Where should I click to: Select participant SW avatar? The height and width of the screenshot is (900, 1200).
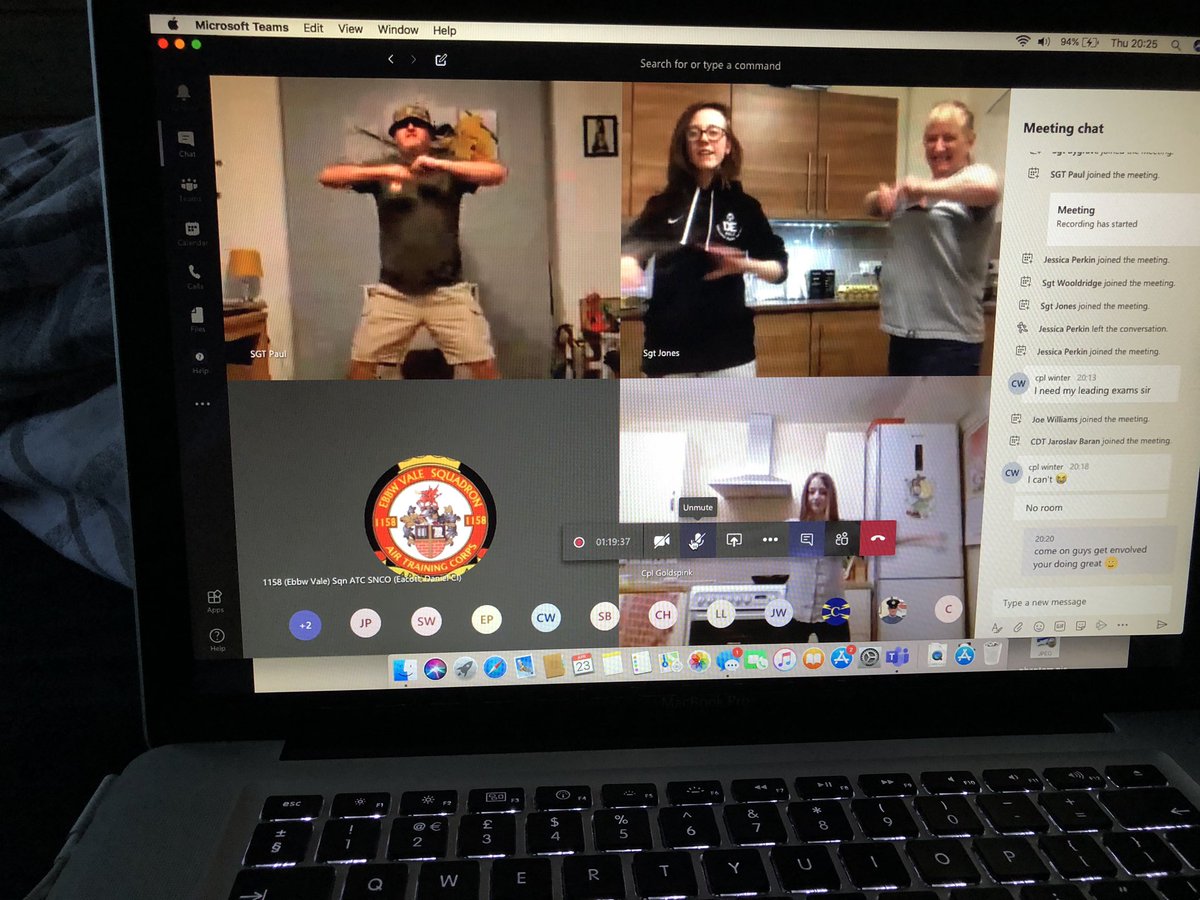pos(426,622)
